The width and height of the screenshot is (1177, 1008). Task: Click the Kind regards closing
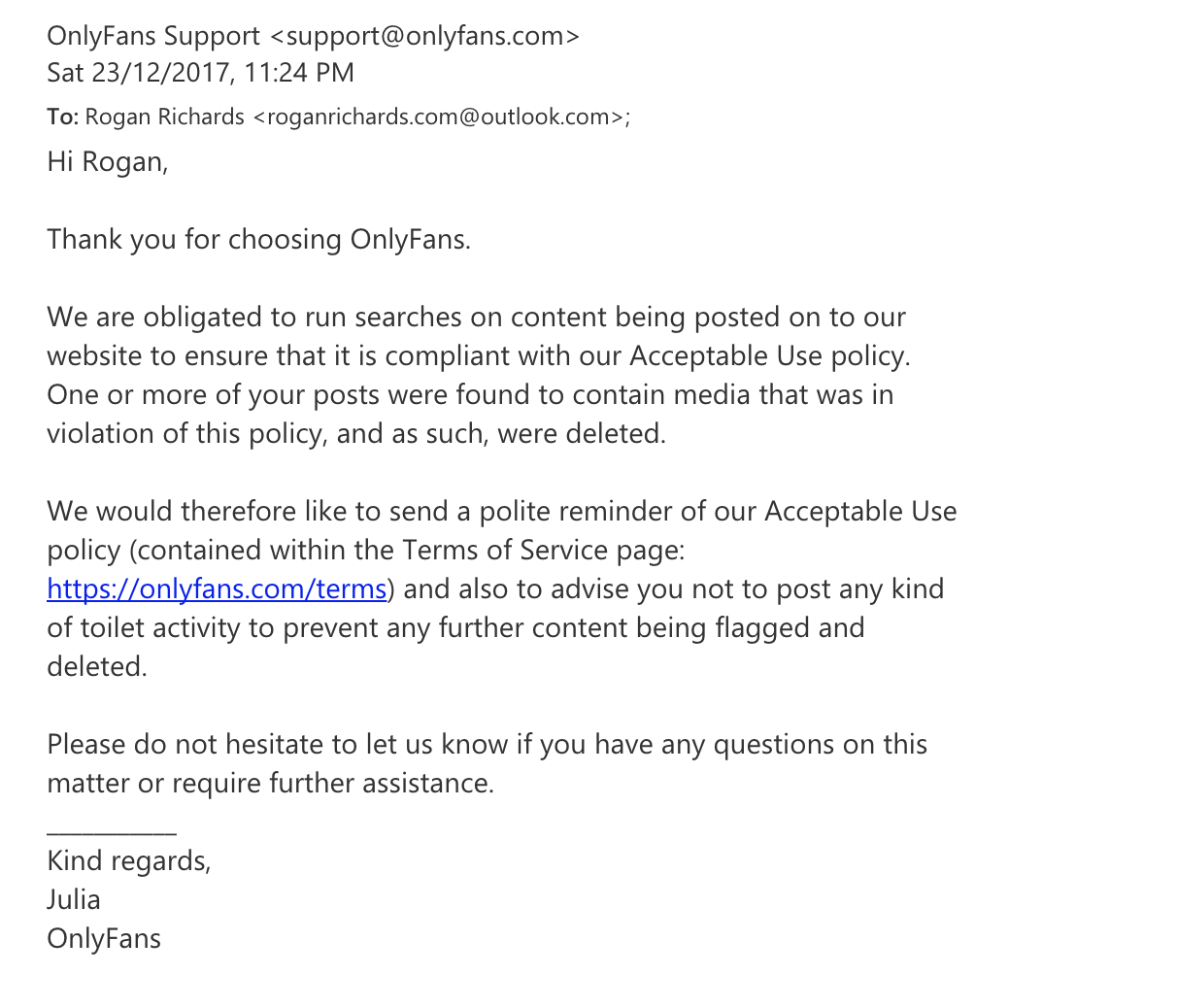[x=129, y=860]
